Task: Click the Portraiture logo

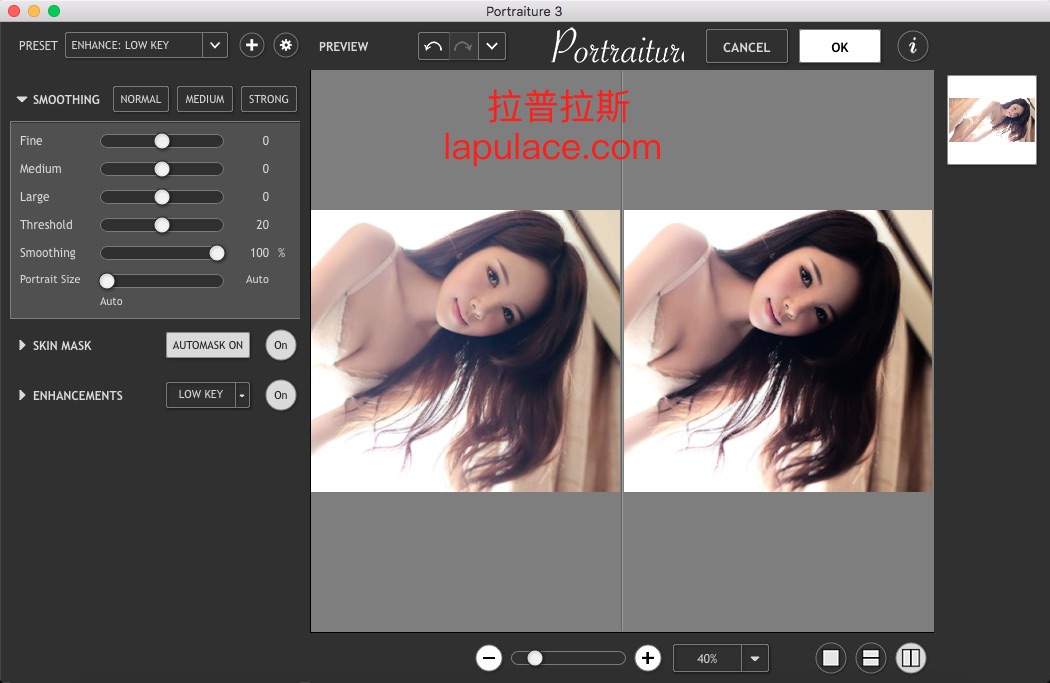Action: (618, 46)
